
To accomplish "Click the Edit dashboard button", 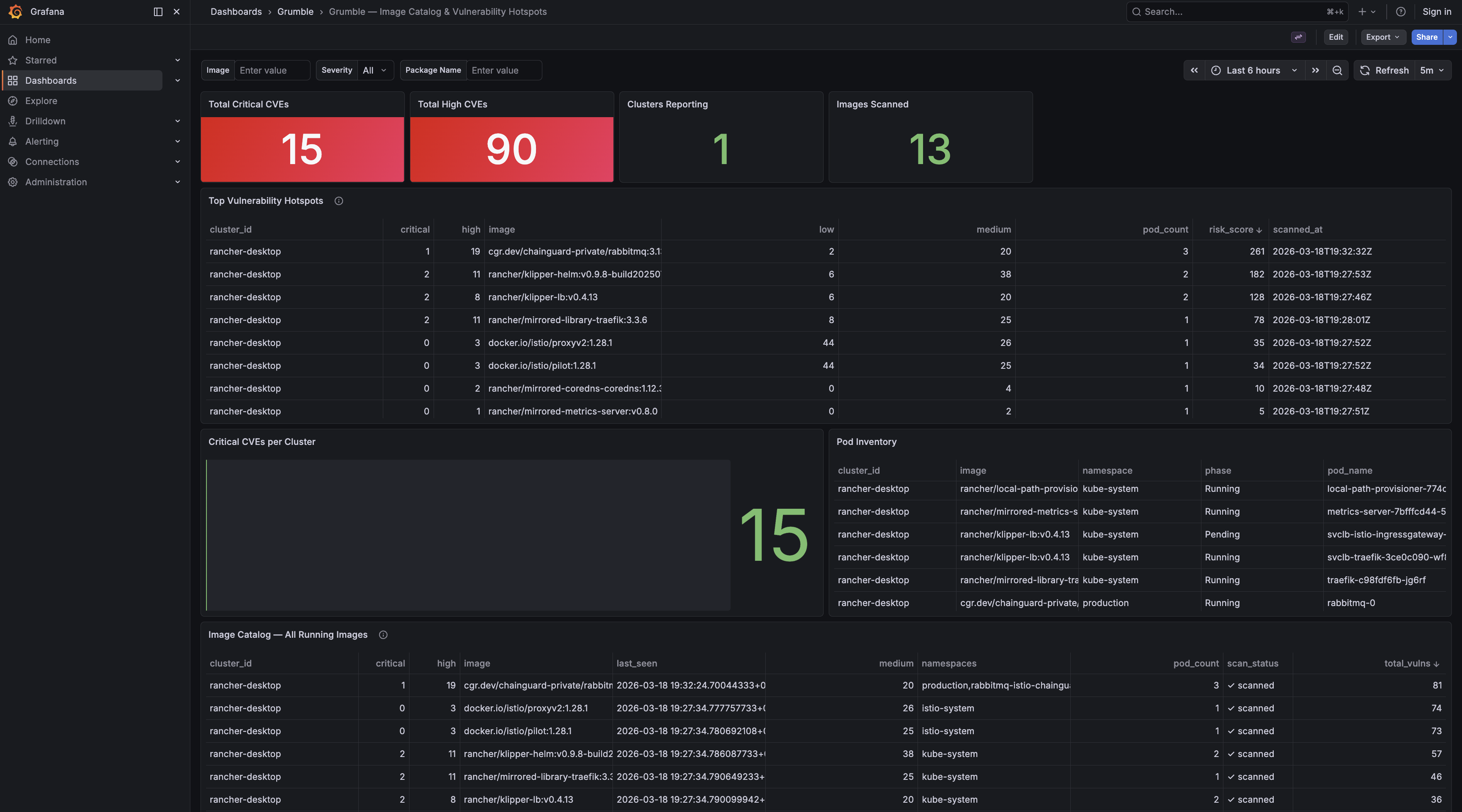I will pyautogui.click(x=1336, y=37).
